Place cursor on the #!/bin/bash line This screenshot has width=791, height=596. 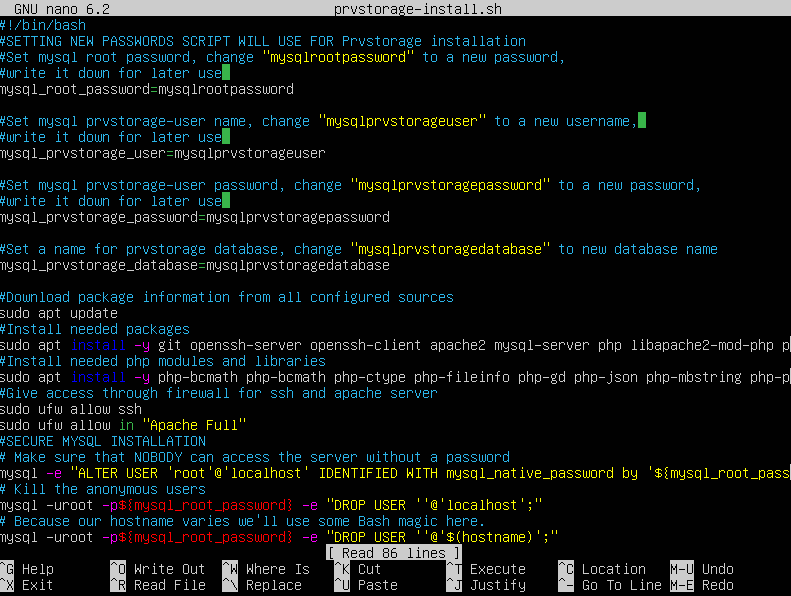point(43,25)
